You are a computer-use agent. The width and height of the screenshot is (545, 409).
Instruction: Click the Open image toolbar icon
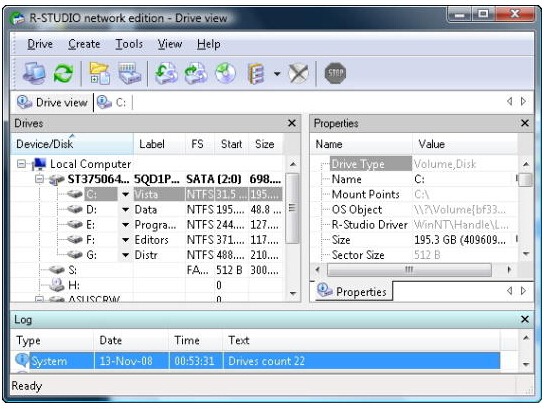tap(166, 73)
